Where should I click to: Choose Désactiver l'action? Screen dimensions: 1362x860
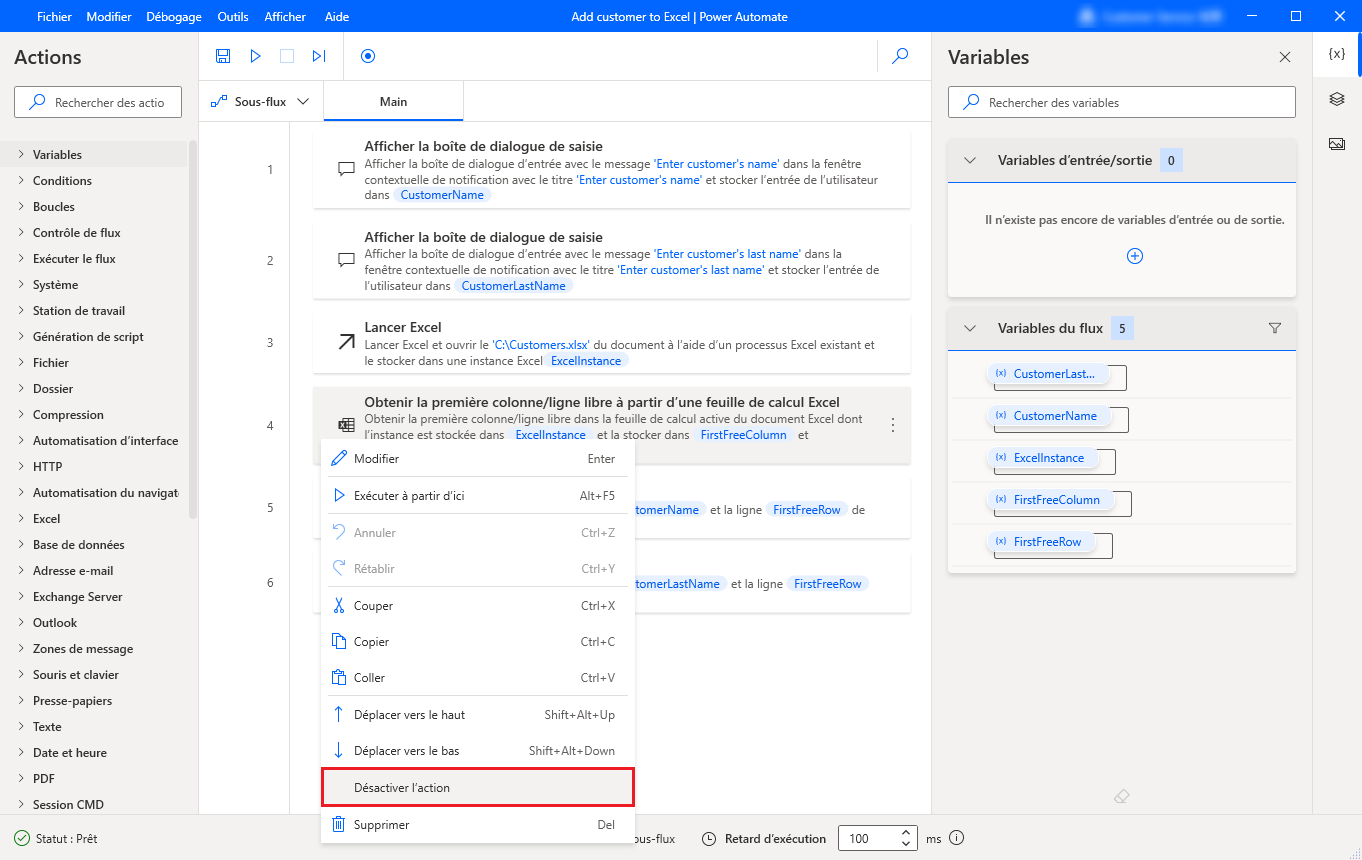click(478, 788)
